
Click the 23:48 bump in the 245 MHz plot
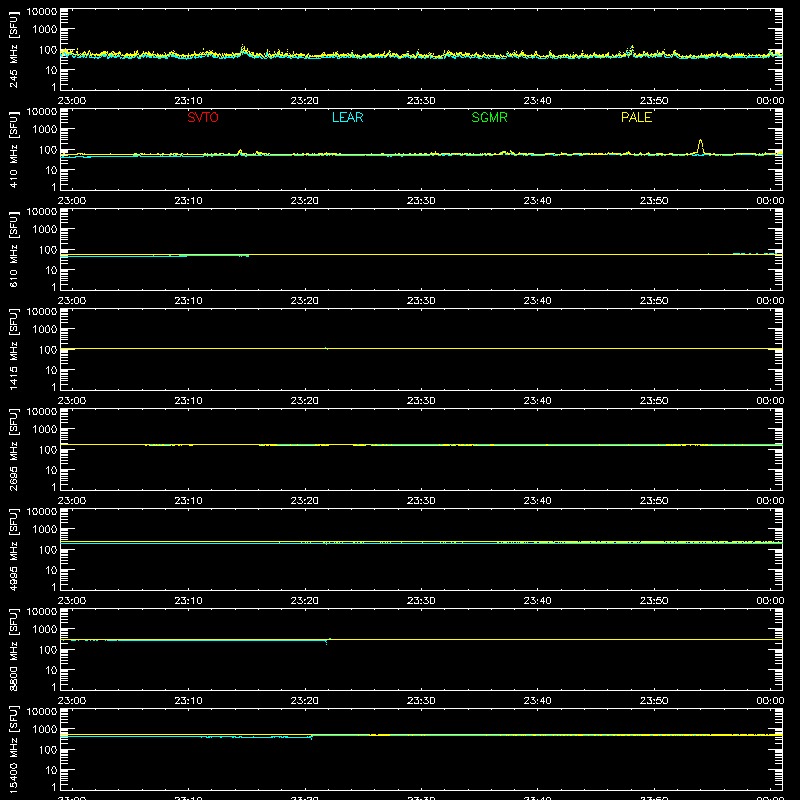[632, 49]
